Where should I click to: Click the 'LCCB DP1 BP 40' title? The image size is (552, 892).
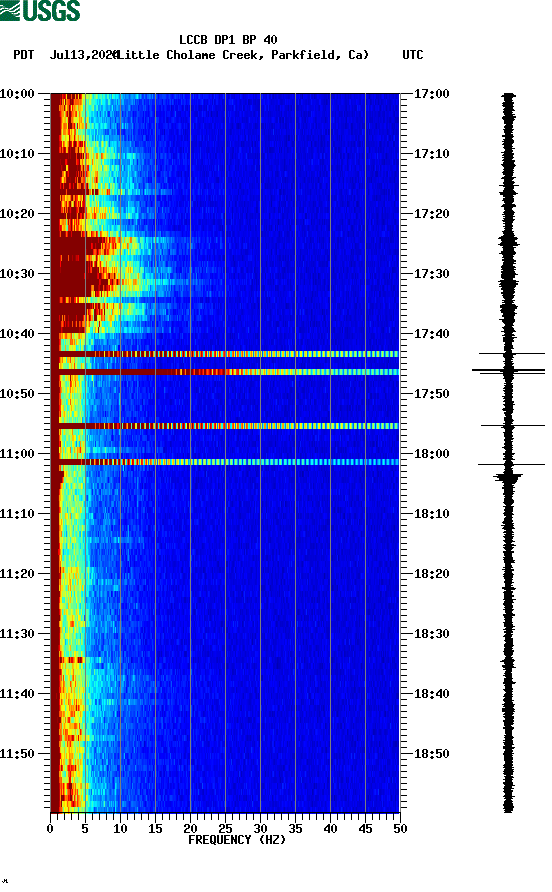click(228, 40)
